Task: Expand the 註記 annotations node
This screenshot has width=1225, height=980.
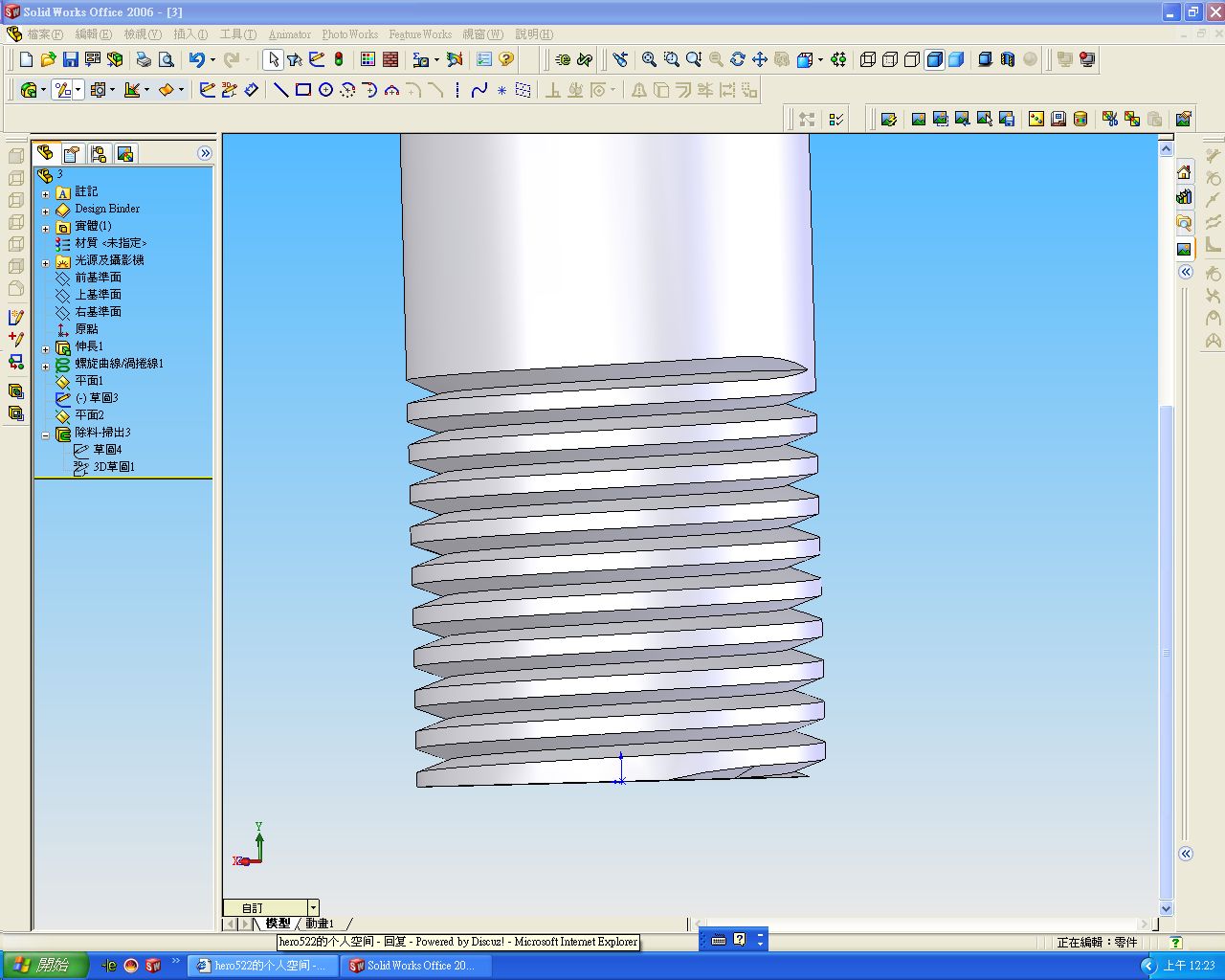Action: [x=45, y=193]
